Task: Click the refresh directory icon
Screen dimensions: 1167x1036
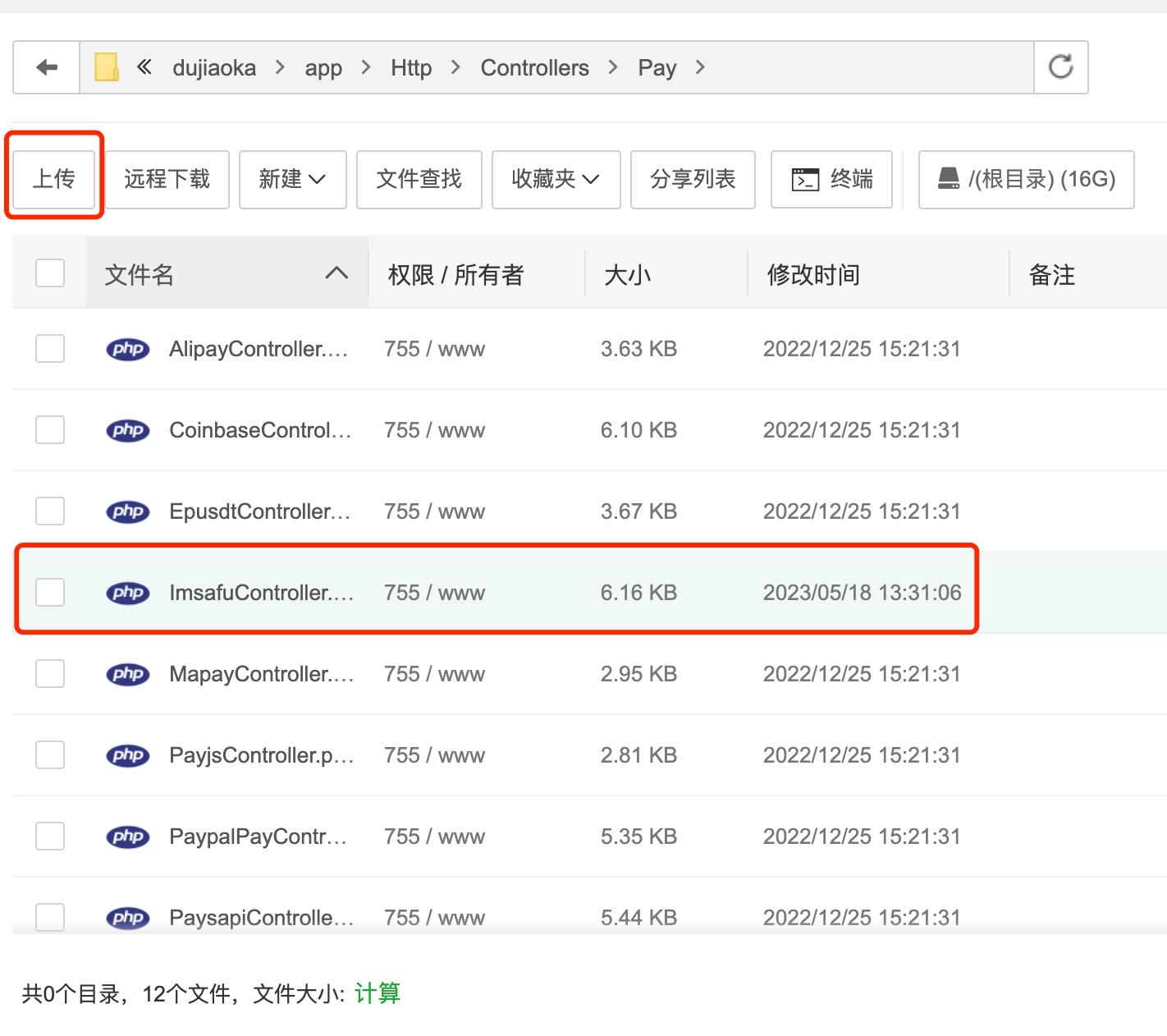Action: click(x=1060, y=67)
